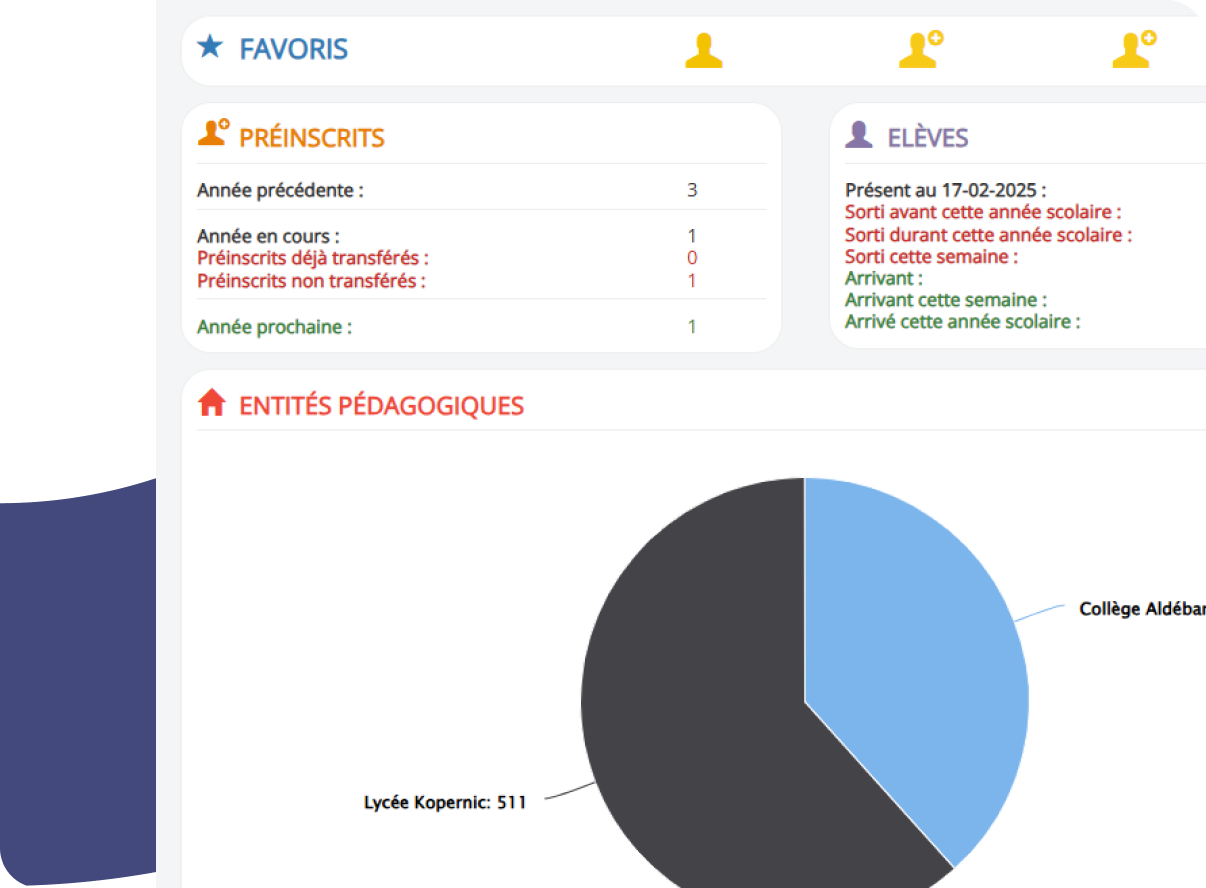Click 'Préinscrits déjà transférés :' label

pos(313,258)
